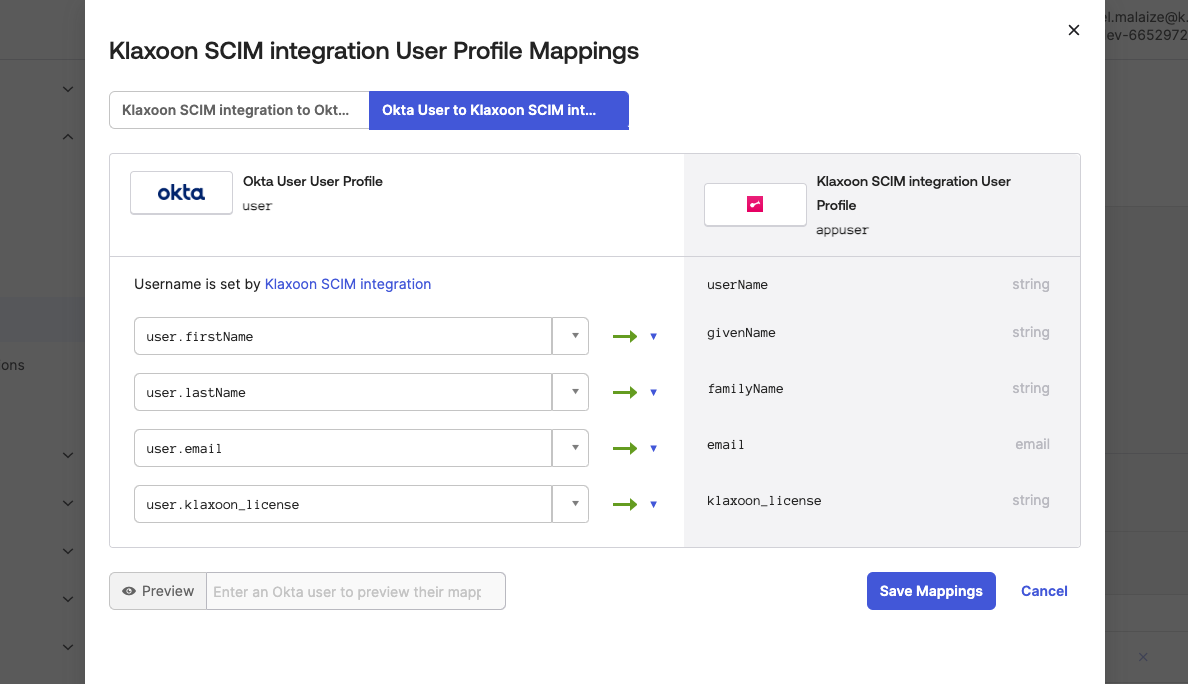1188x684 pixels.
Task: Click the eye Preview button
Action: 158,591
